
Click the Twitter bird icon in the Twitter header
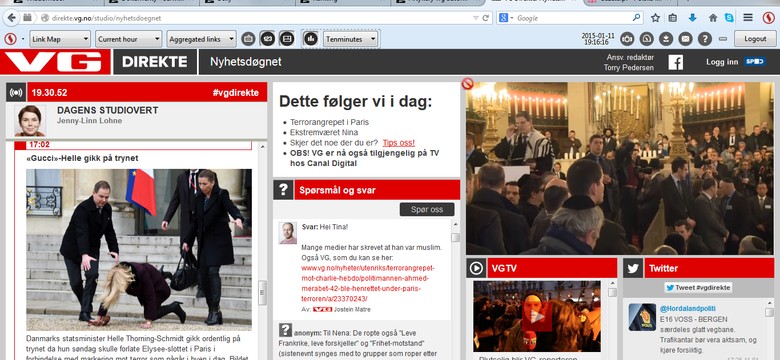[633, 269]
